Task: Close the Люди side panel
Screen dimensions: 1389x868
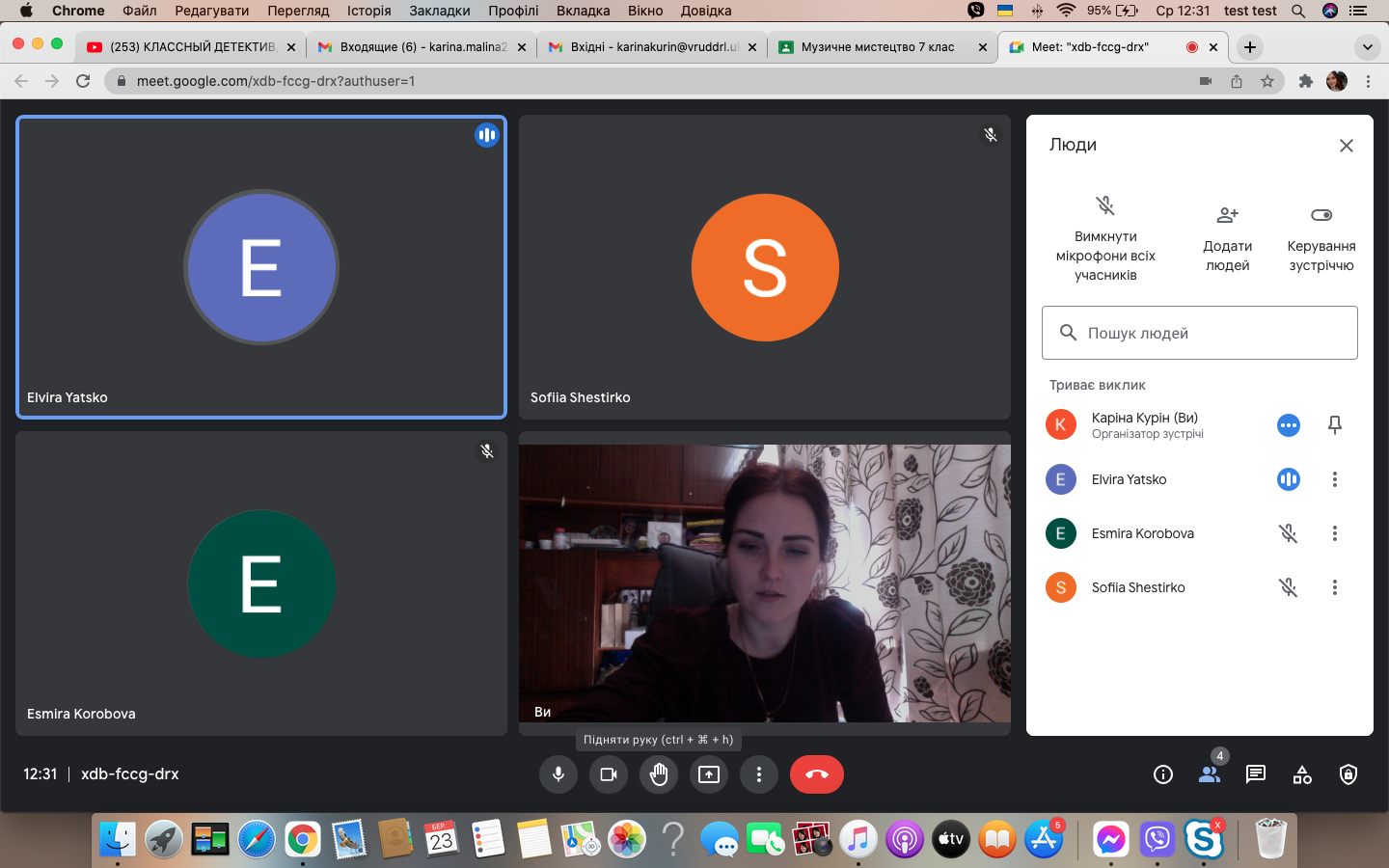Action: pos(1347,146)
